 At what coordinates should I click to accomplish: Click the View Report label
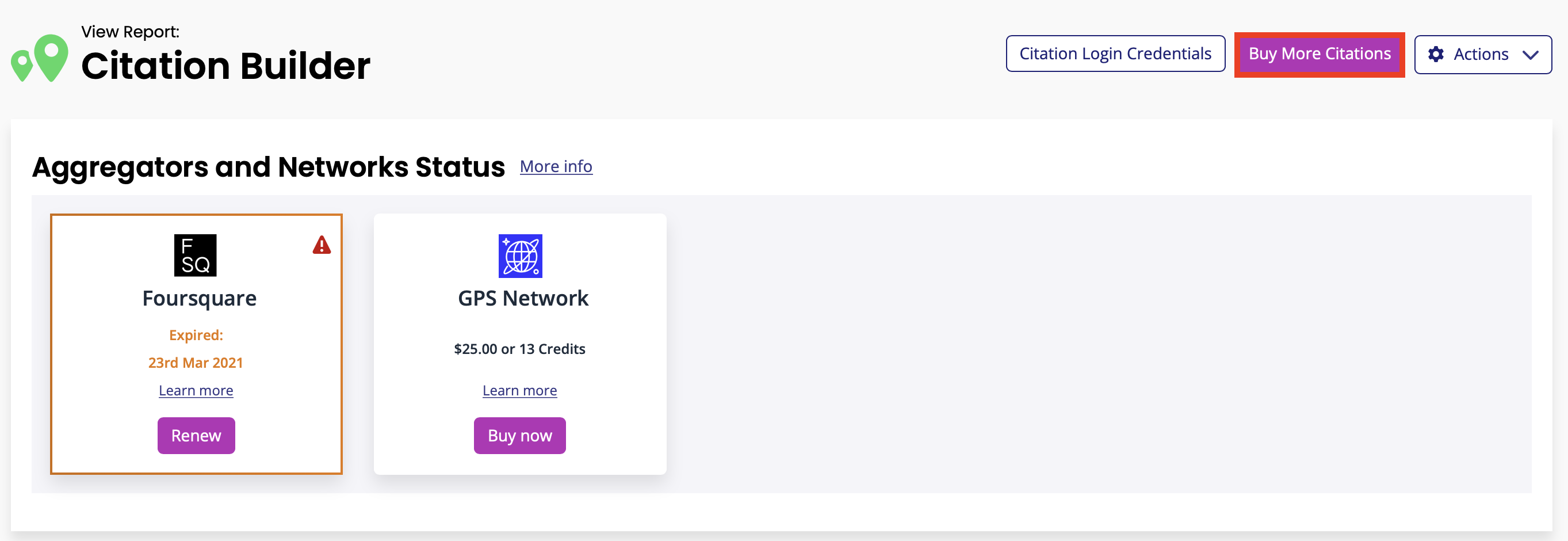130,32
